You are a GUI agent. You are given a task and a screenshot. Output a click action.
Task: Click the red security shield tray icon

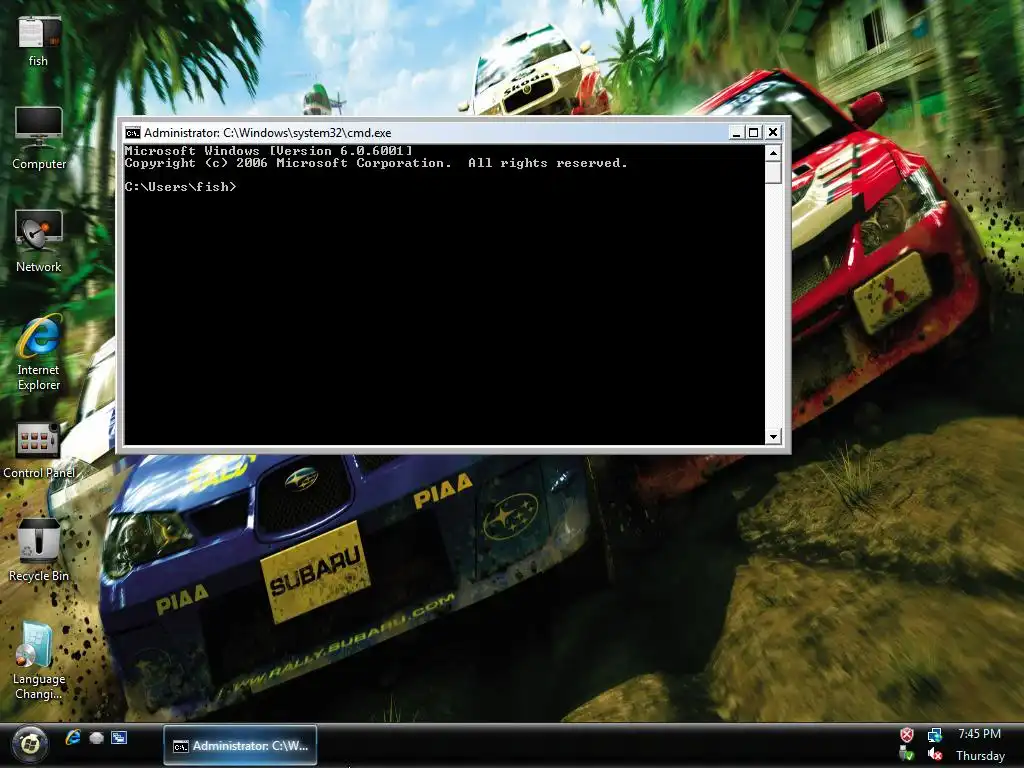pos(907,735)
